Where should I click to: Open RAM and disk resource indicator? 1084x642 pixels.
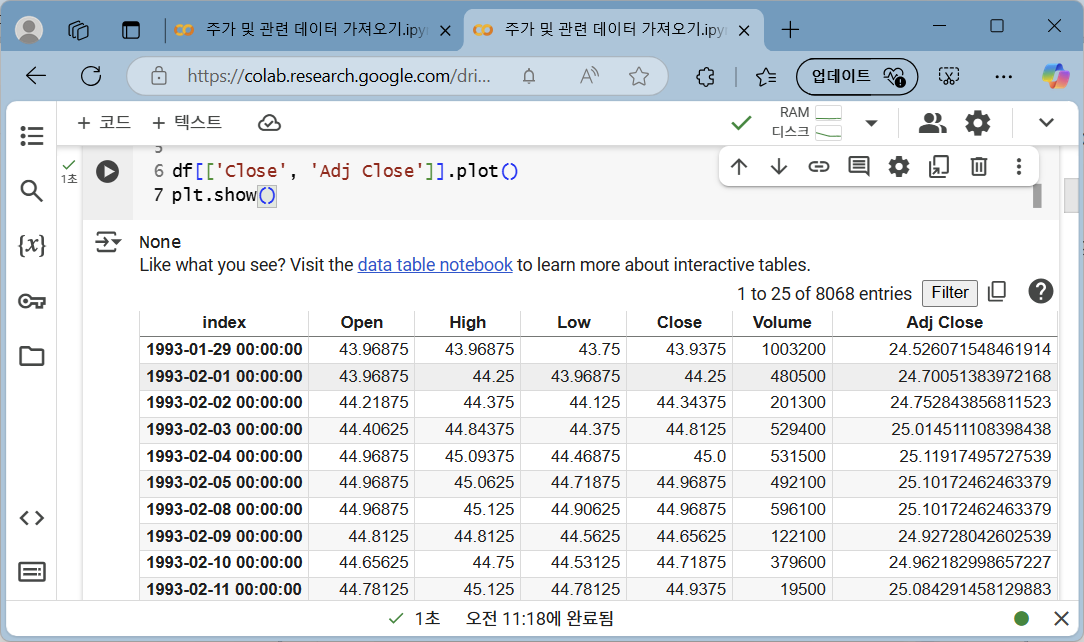point(807,122)
